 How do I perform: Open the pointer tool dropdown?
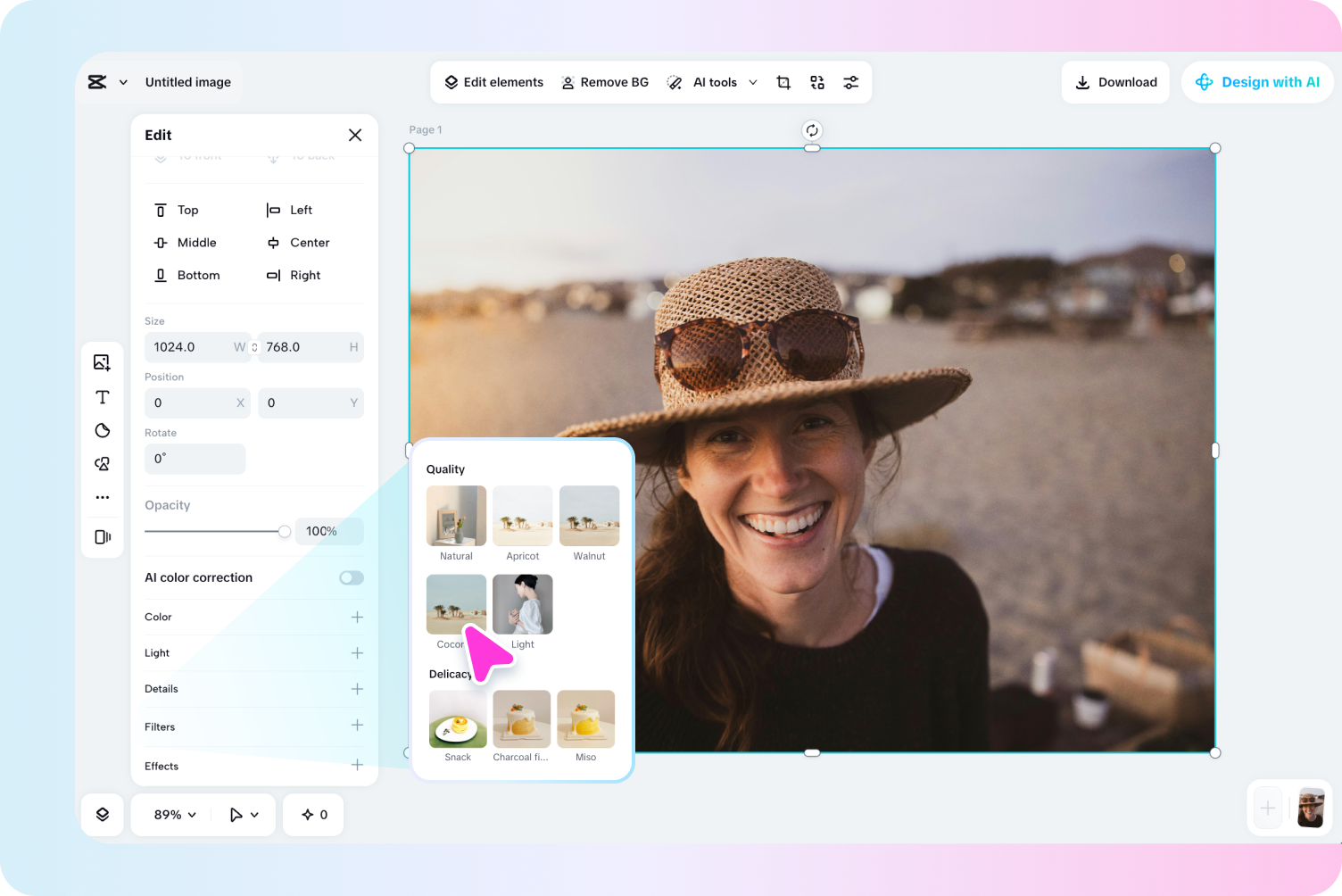tap(244, 815)
